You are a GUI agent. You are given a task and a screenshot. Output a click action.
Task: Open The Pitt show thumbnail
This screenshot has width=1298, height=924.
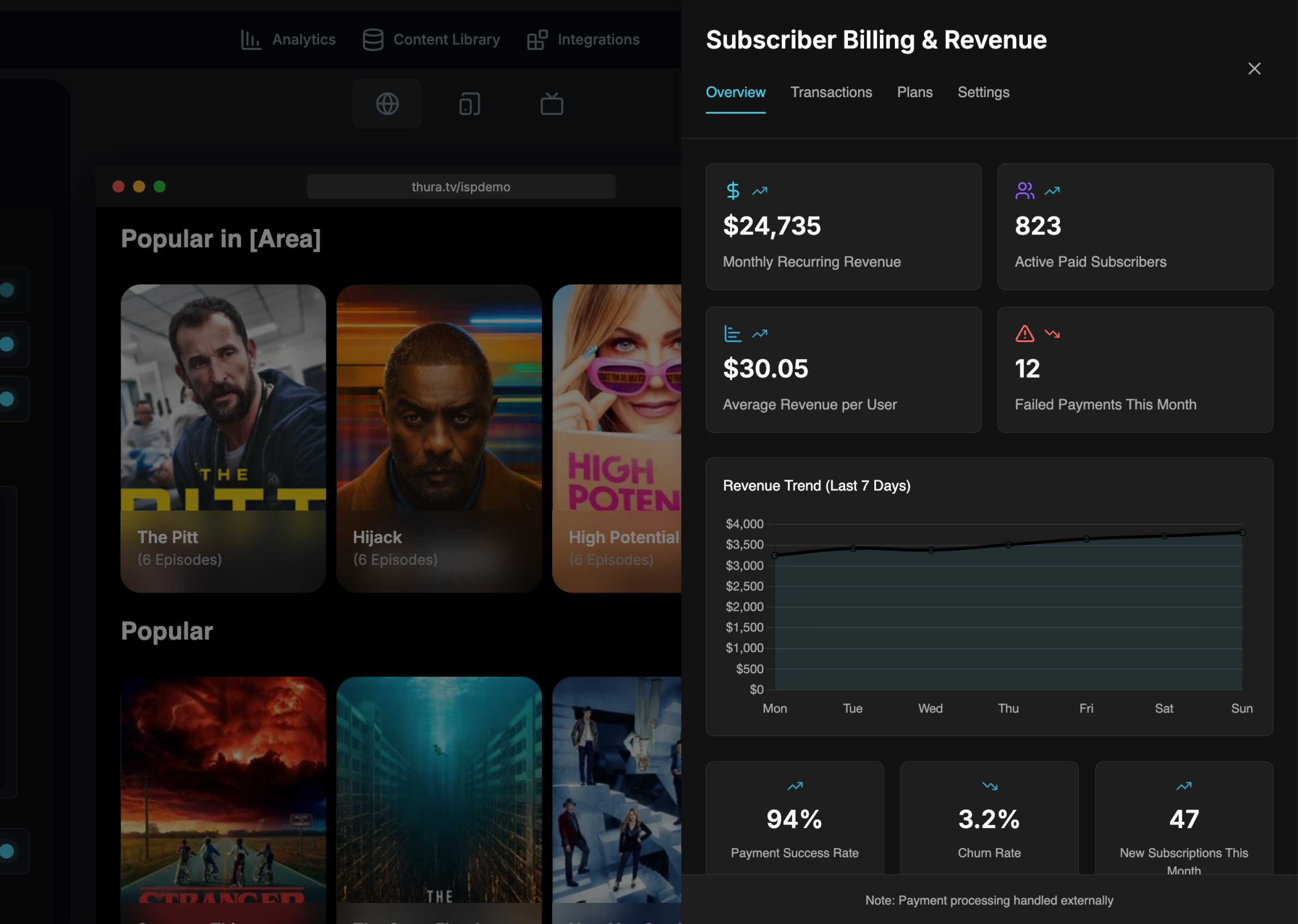coord(223,438)
